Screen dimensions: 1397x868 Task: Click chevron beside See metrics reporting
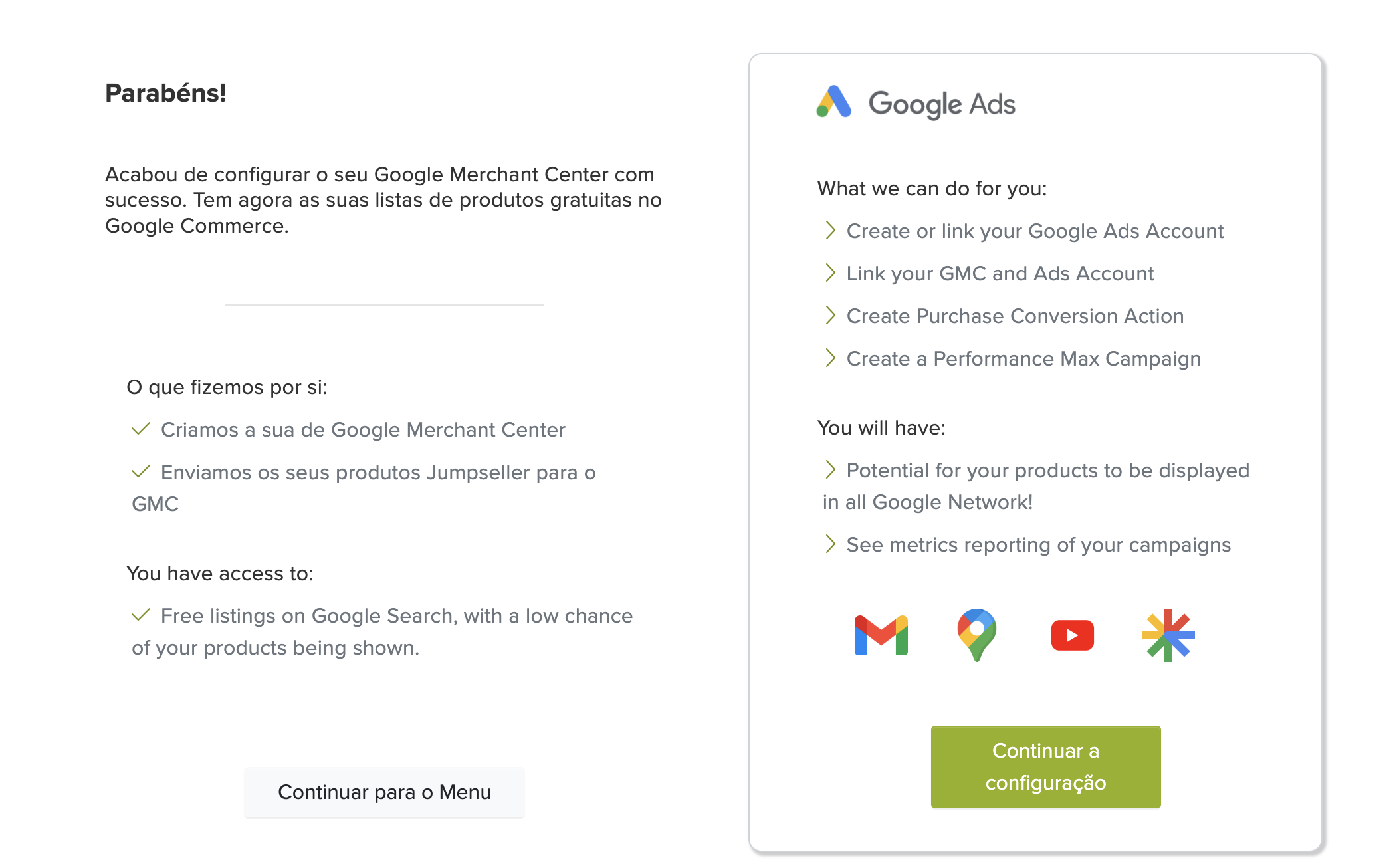[x=830, y=544]
